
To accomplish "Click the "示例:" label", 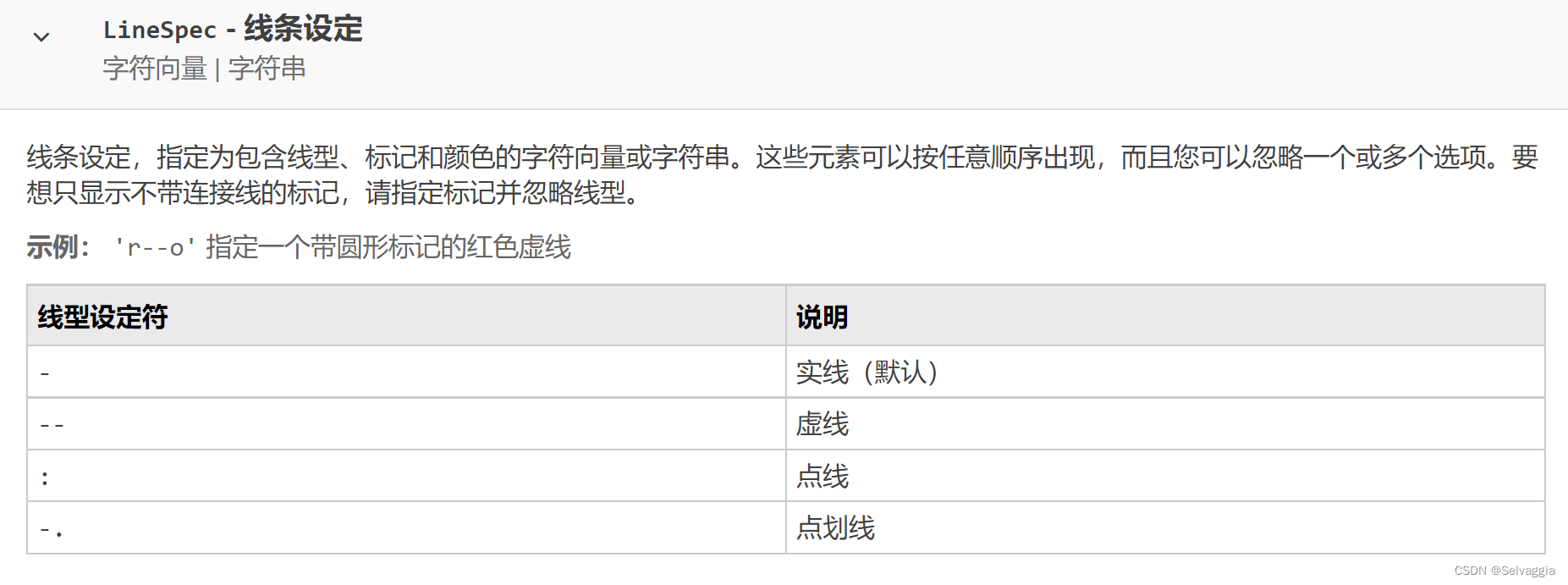I will (58, 247).
